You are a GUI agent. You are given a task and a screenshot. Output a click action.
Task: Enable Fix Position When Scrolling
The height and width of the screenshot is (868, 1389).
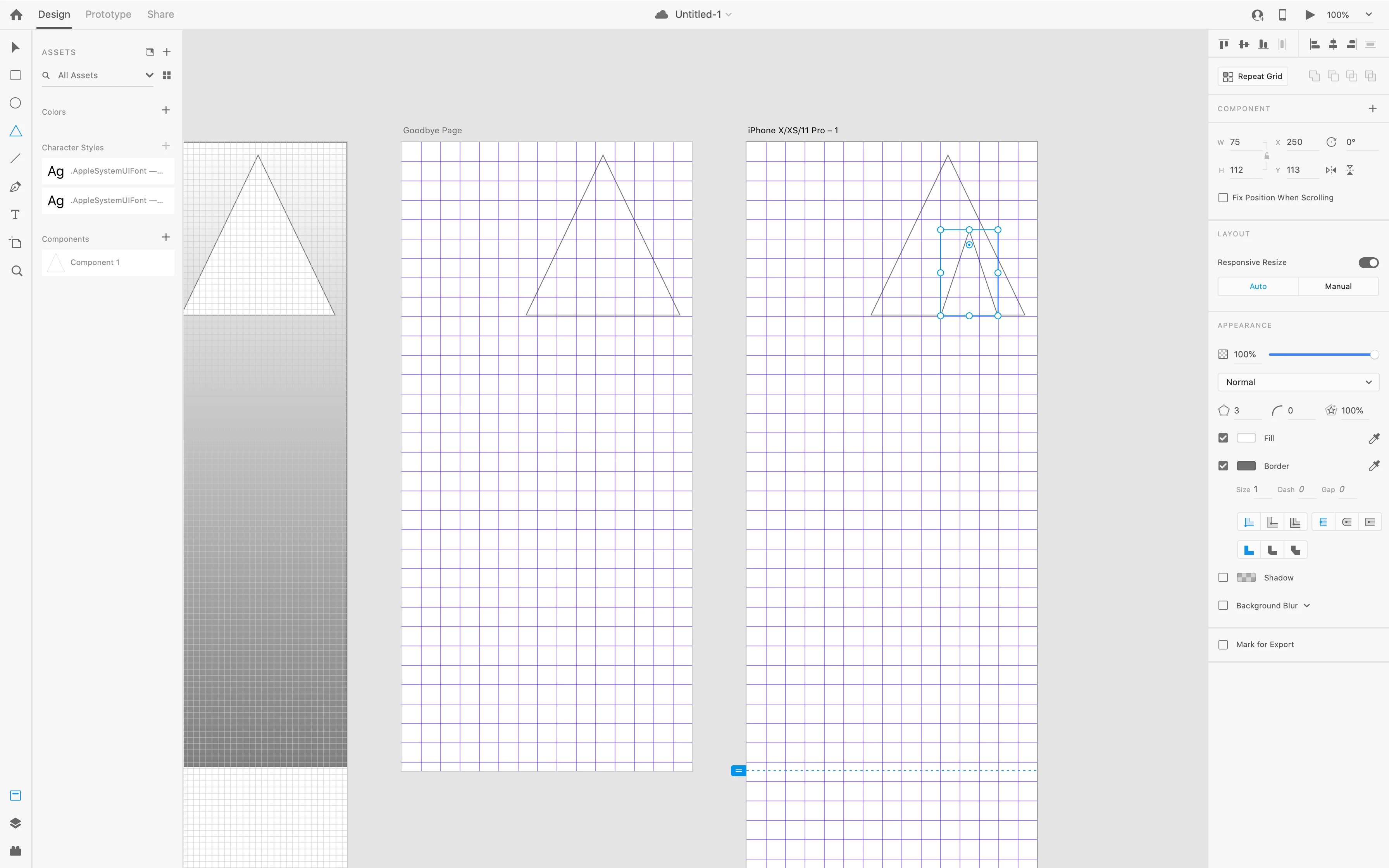coord(1223,198)
